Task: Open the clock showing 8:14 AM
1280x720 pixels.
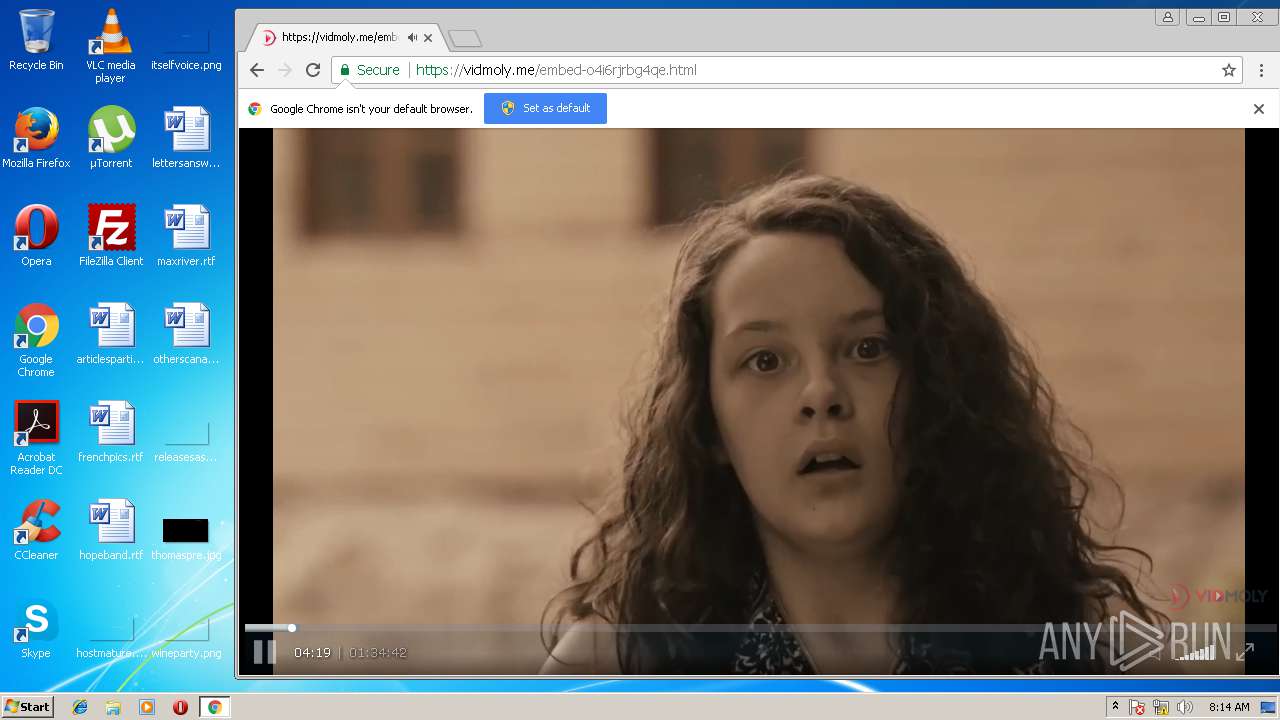Action: coord(1229,707)
